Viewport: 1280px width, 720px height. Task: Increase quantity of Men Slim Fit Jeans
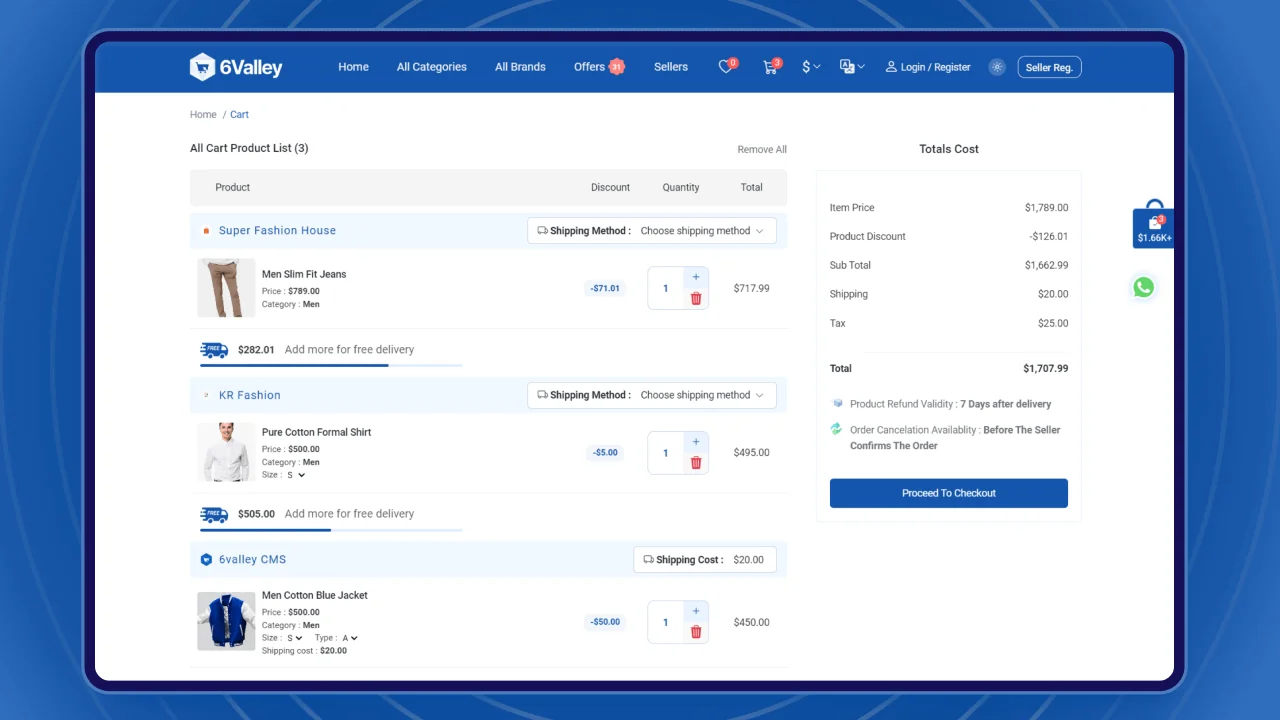coord(696,276)
